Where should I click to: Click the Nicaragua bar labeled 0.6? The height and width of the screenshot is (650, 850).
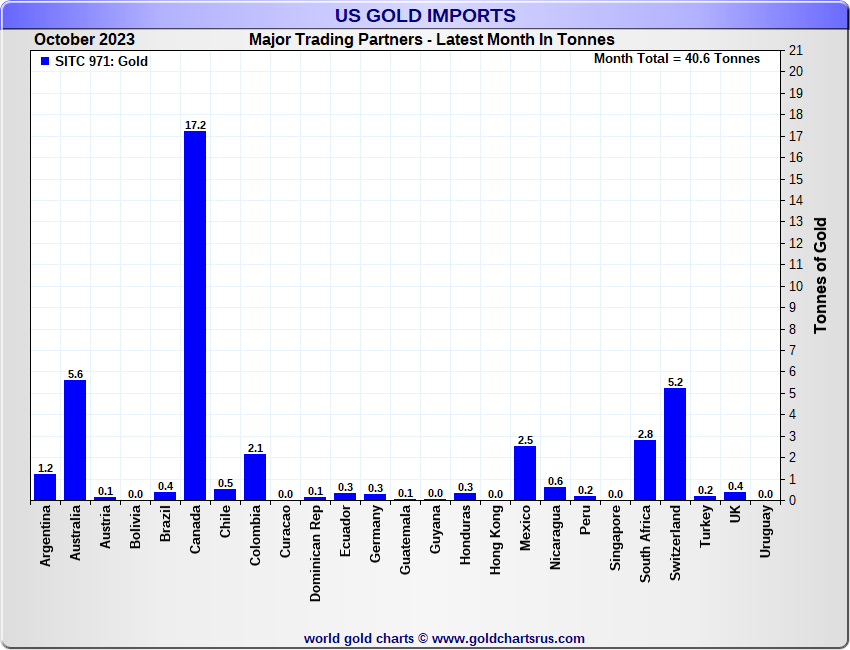pos(555,493)
